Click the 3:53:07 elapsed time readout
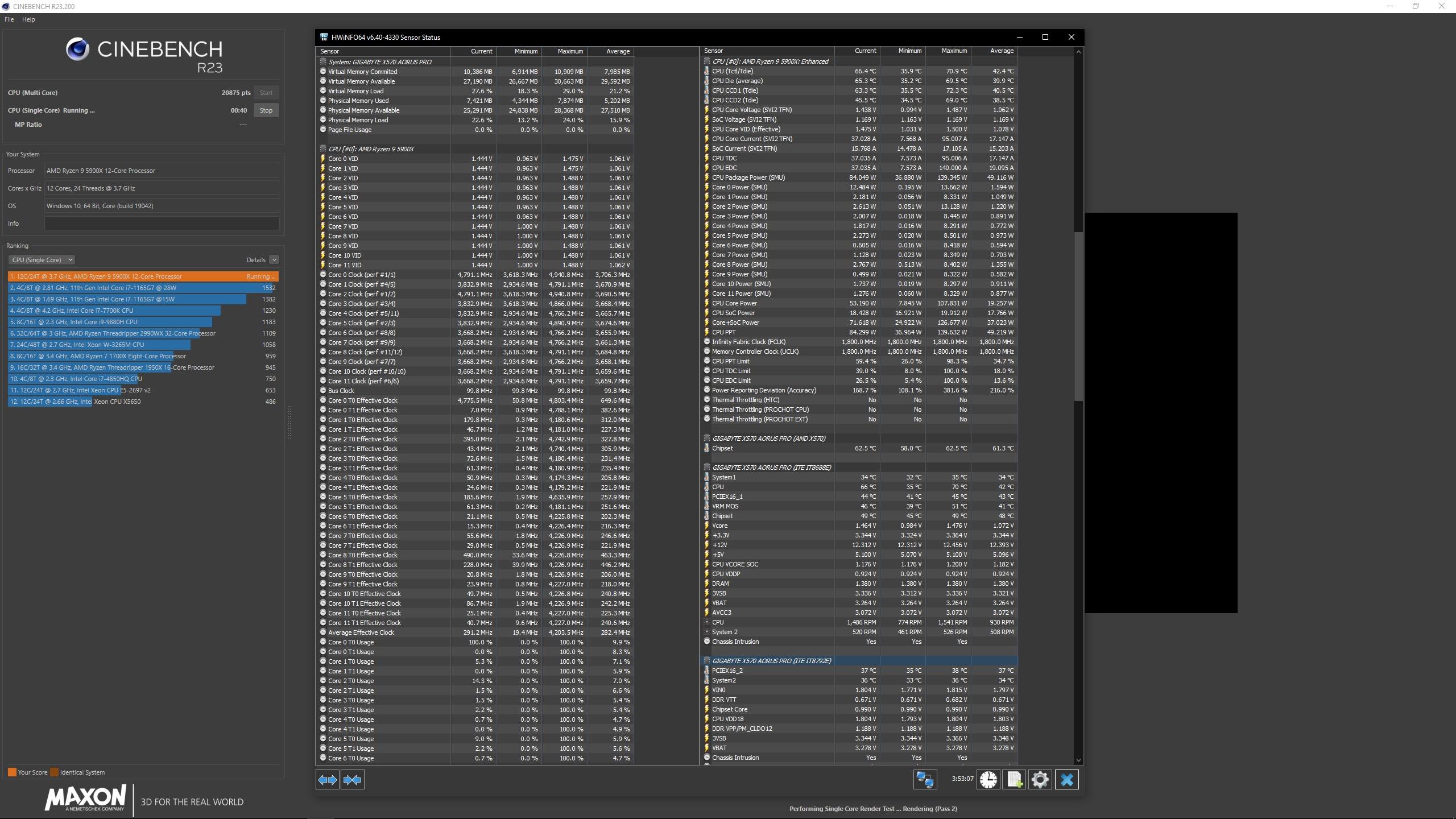The width and height of the screenshot is (1456, 819). click(962, 779)
